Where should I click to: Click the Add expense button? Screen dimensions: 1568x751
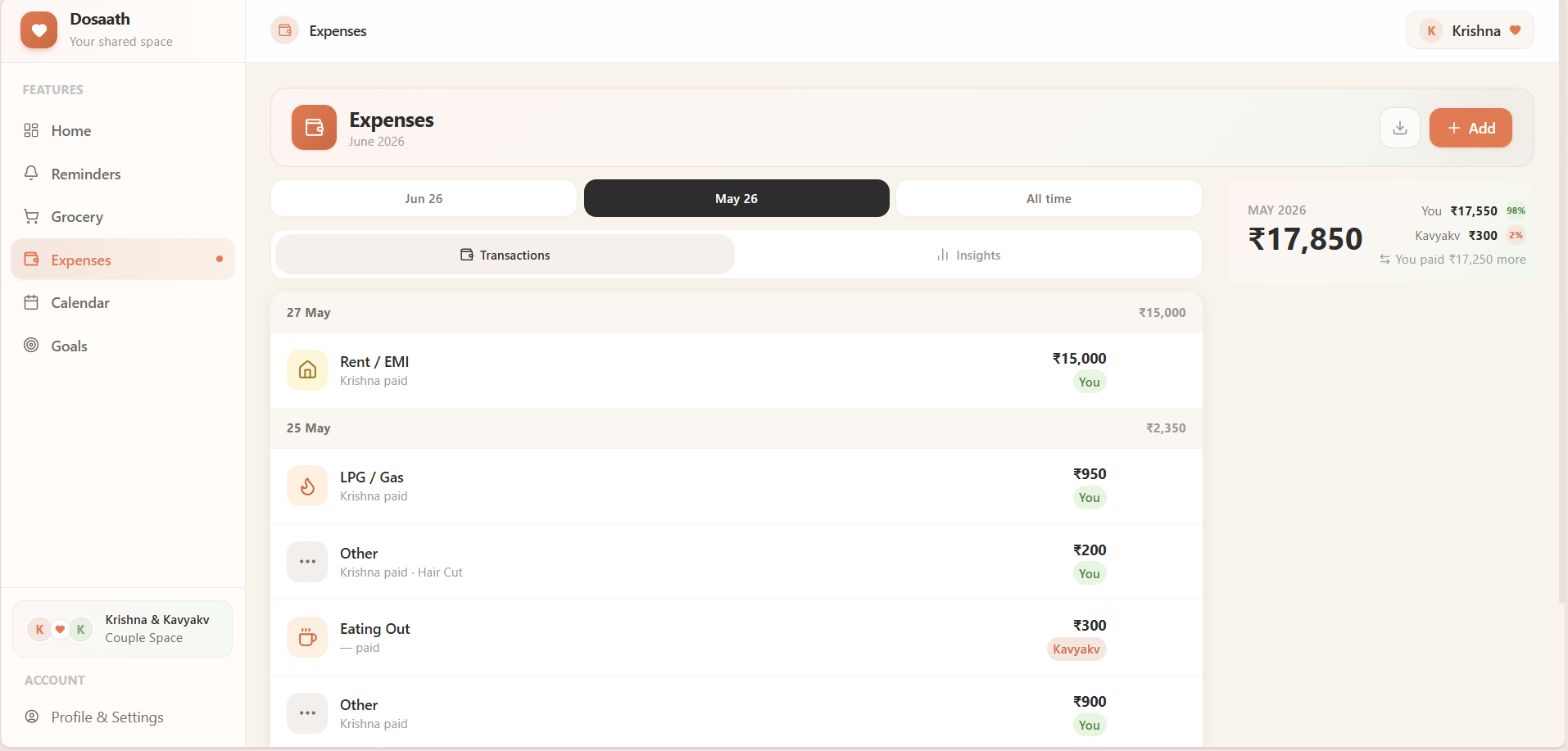1471,128
